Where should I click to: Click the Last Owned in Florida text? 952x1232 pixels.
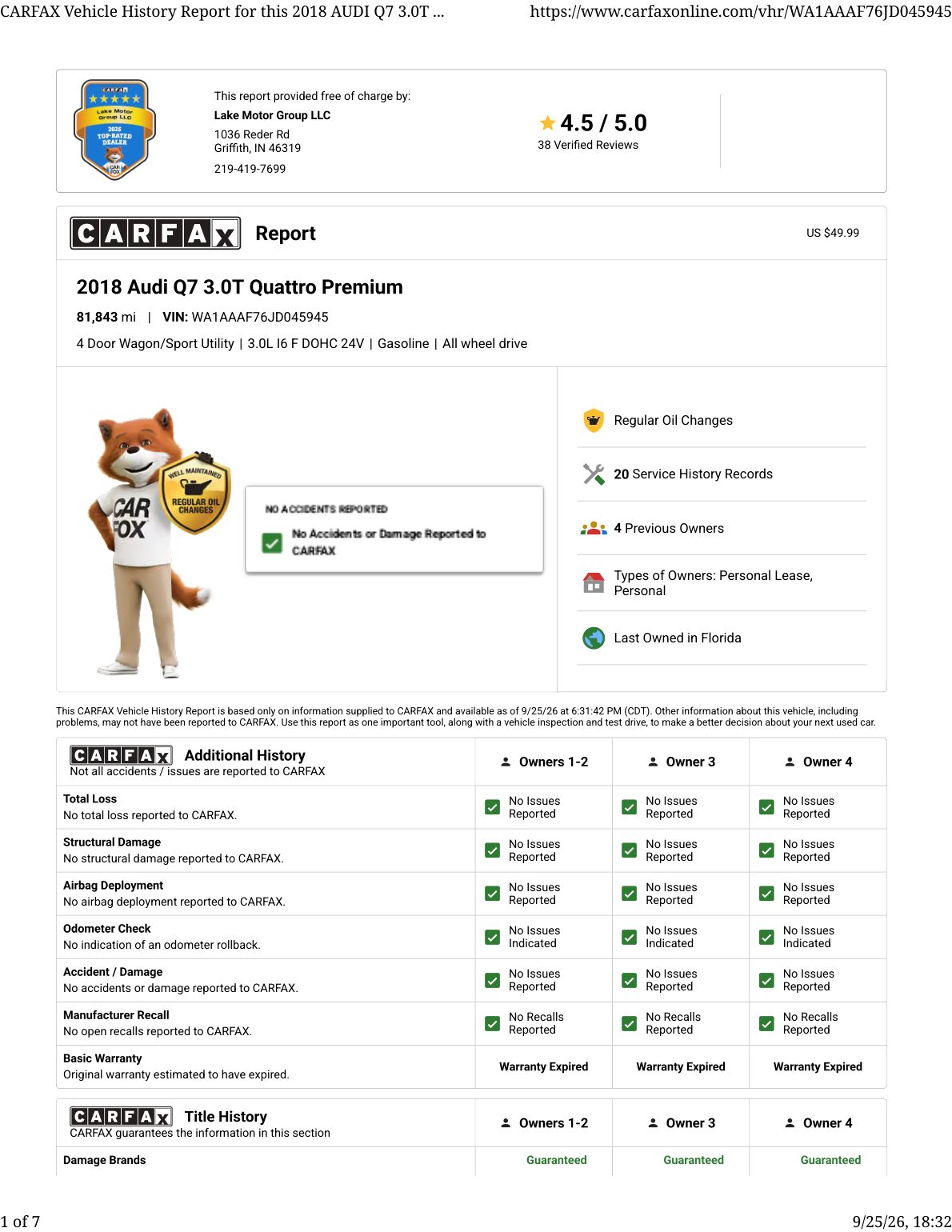coord(678,638)
